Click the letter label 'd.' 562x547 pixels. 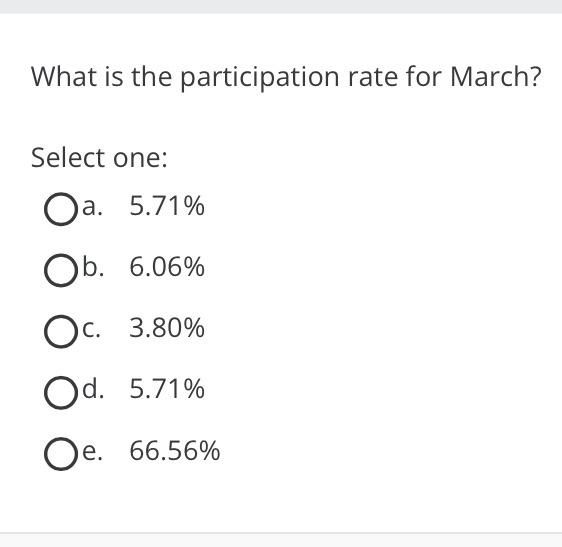[93, 389]
